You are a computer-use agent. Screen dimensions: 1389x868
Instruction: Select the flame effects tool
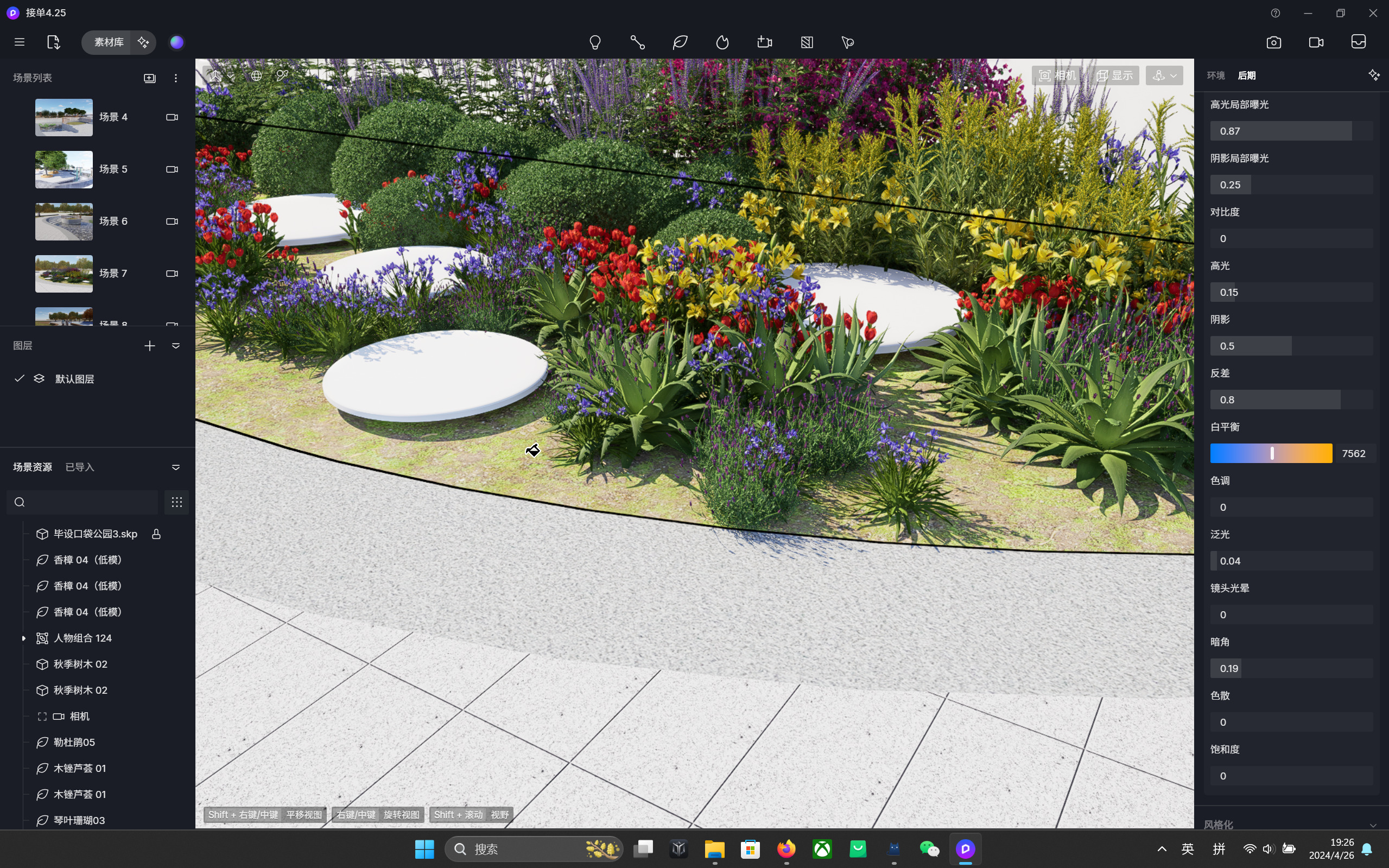click(x=722, y=42)
